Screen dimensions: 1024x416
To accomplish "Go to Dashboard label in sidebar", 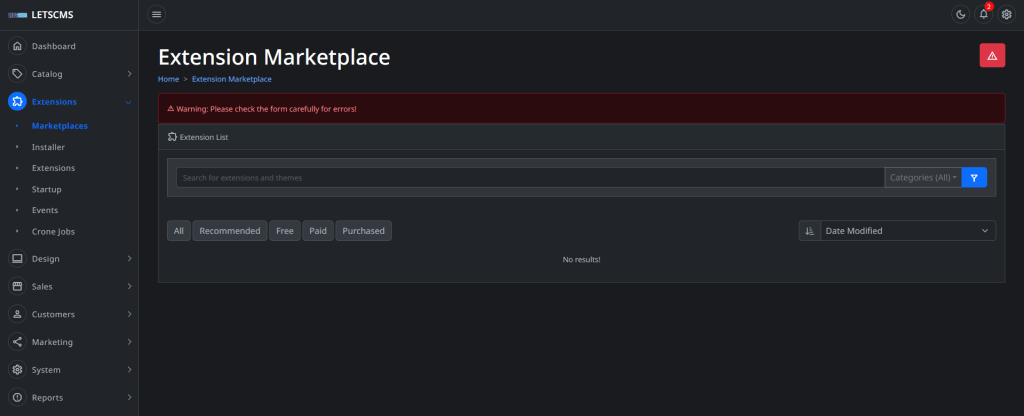I will [x=54, y=46].
